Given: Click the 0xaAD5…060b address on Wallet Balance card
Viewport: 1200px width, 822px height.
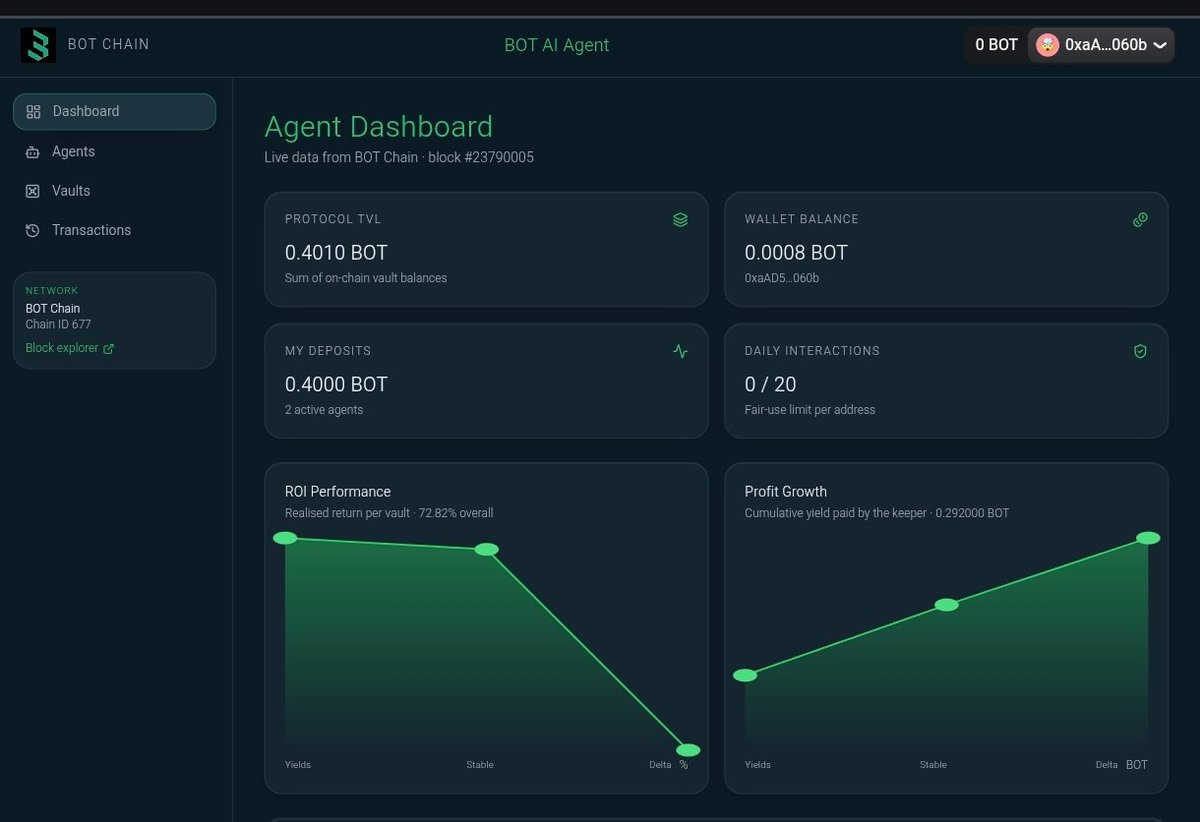Looking at the screenshot, I should click(782, 278).
